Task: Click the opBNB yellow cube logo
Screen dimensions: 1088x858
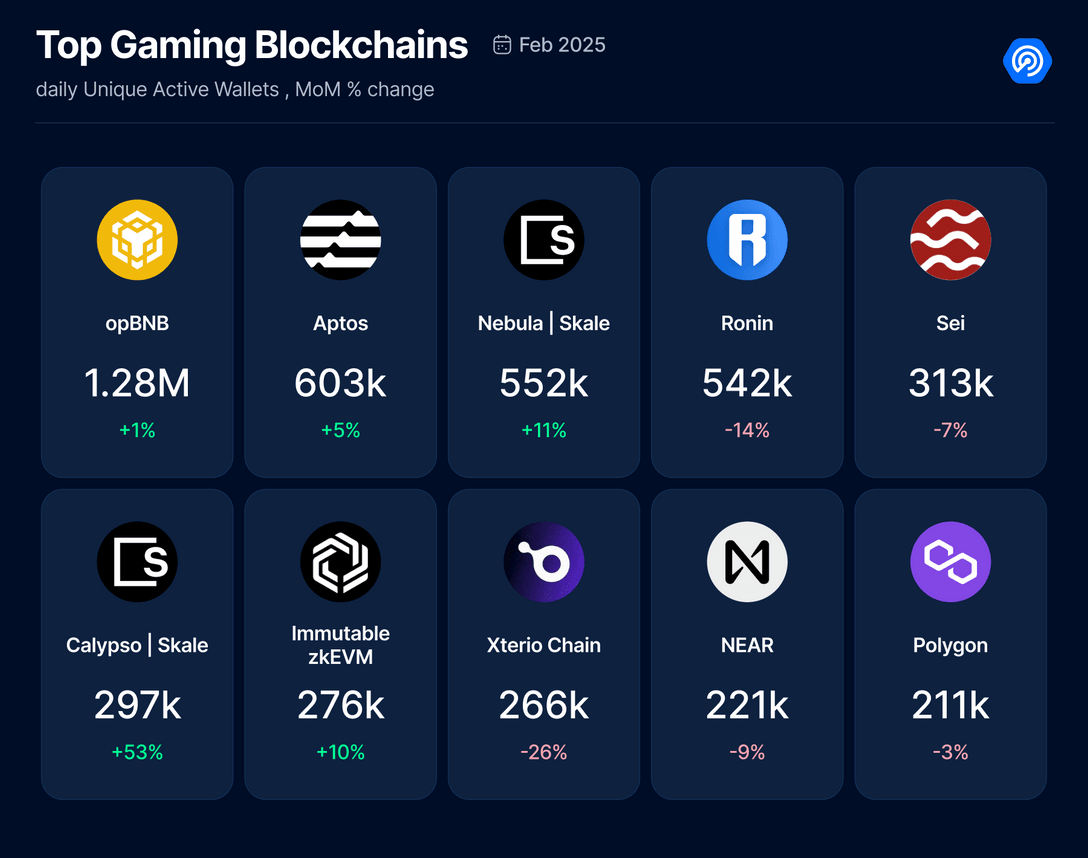Action: pos(137,240)
